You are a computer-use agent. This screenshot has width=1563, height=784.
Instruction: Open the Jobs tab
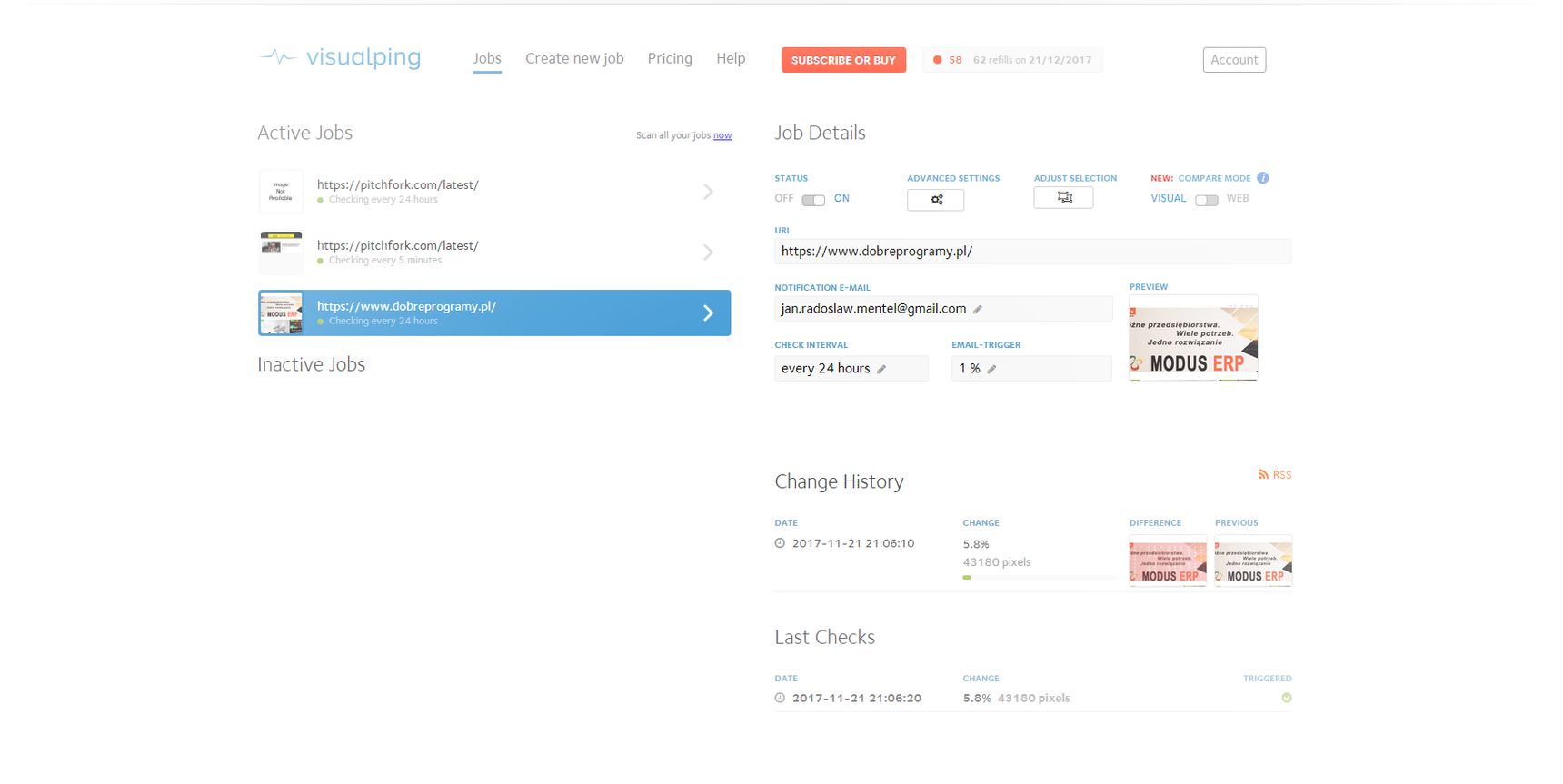click(487, 58)
